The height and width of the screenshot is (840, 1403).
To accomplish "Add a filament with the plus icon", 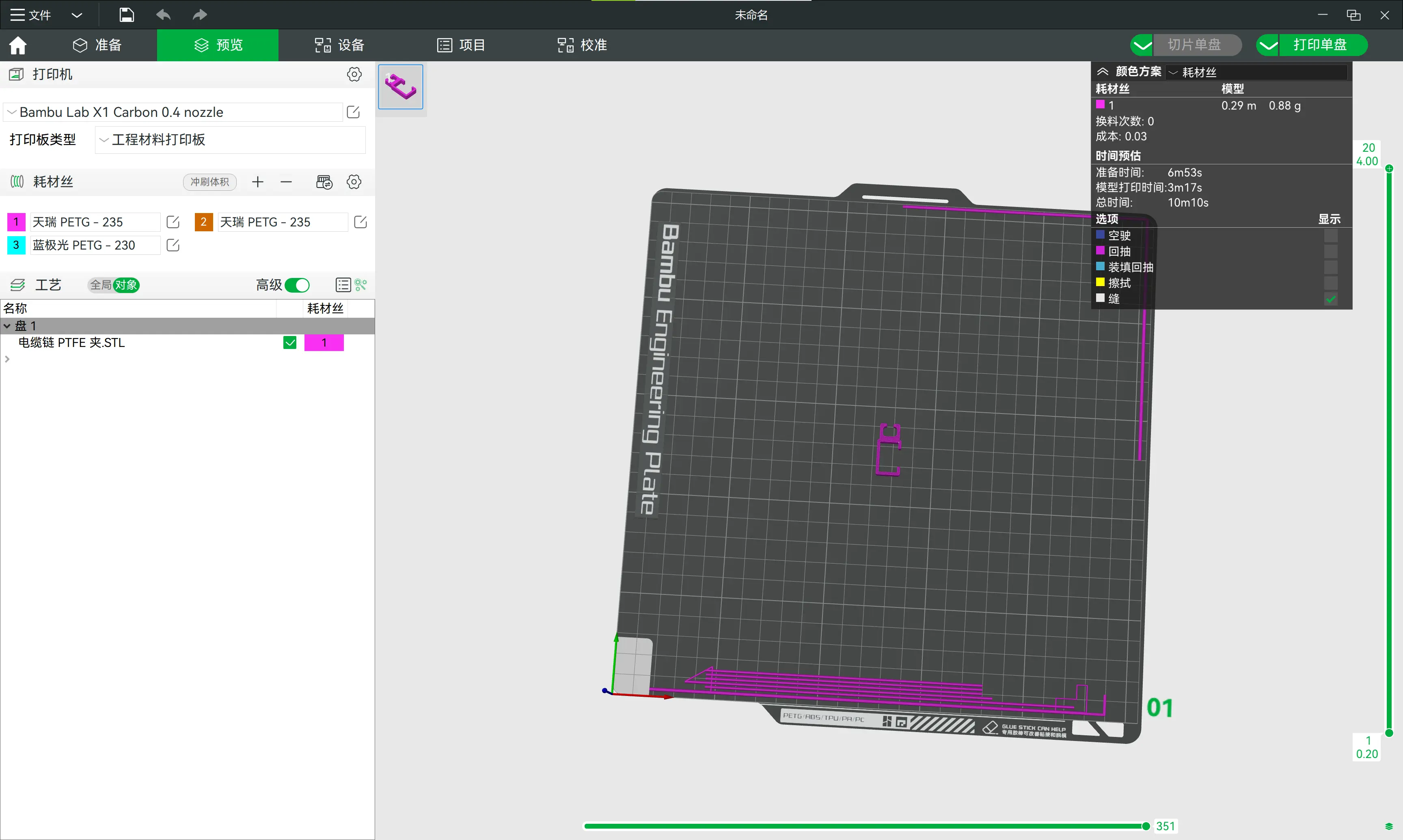I will 258,182.
